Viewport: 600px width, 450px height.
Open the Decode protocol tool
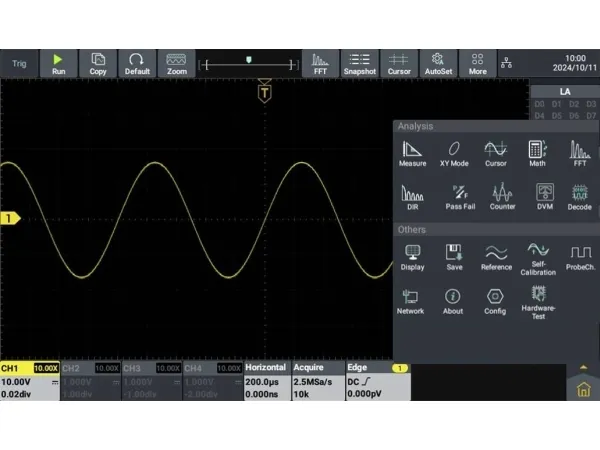580,196
